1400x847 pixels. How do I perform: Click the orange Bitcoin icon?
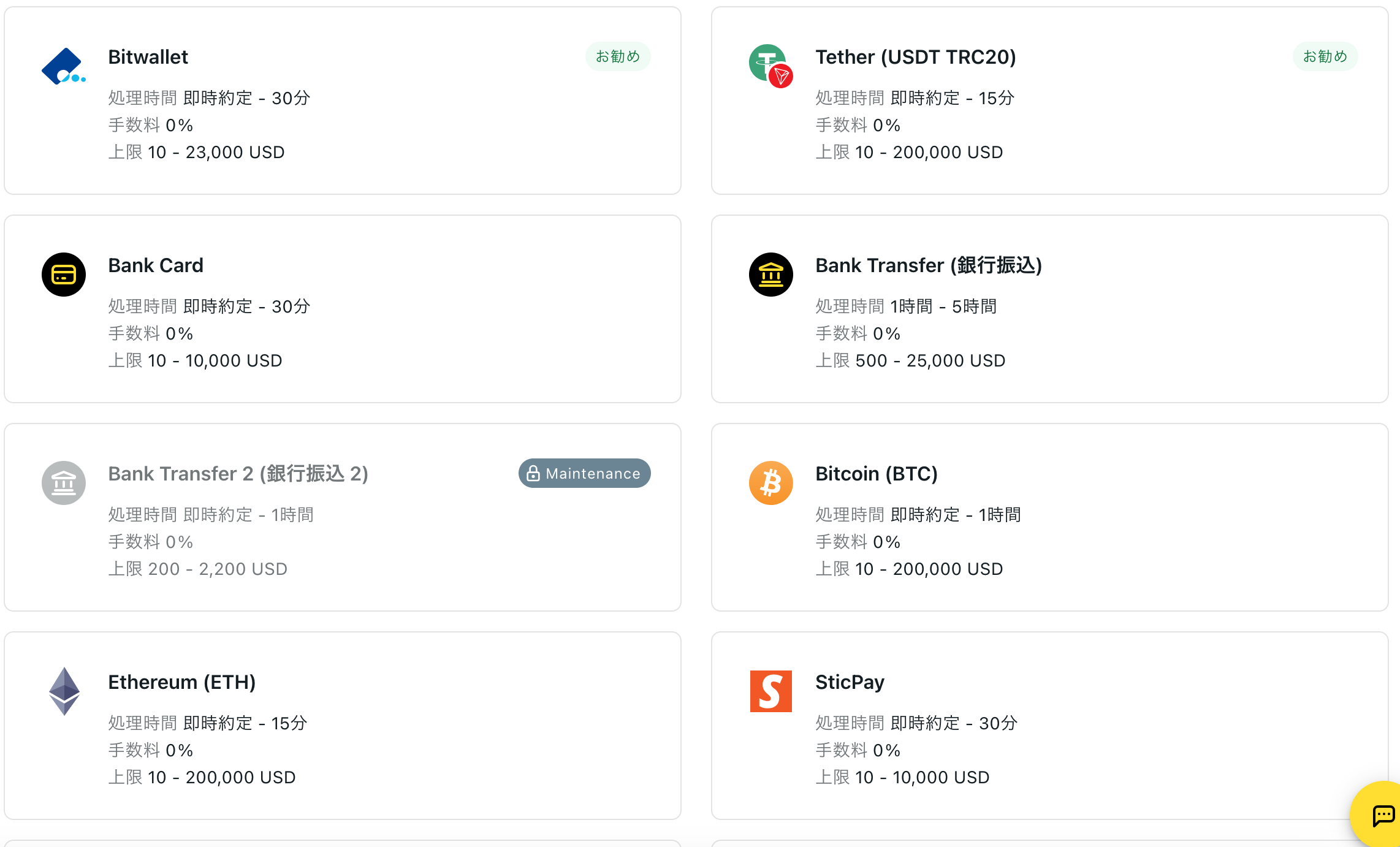point(771,483)
